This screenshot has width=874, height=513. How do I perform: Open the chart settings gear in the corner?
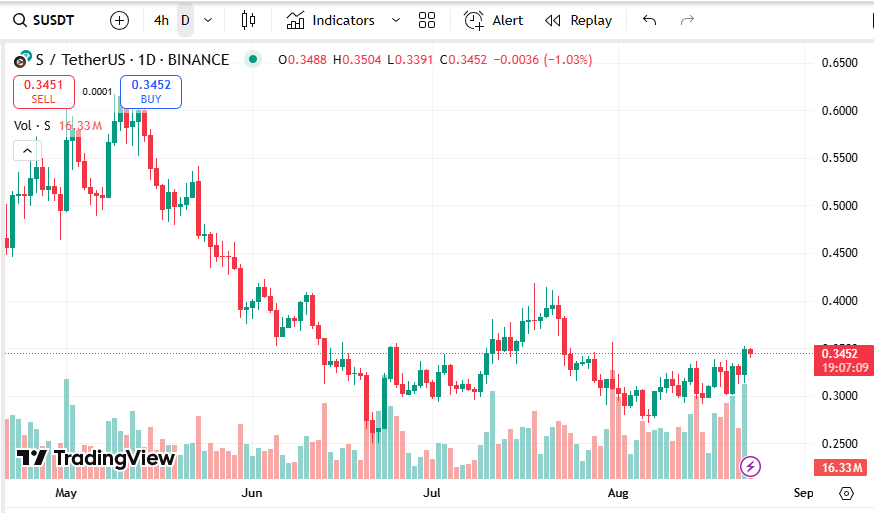click(847, 493)
